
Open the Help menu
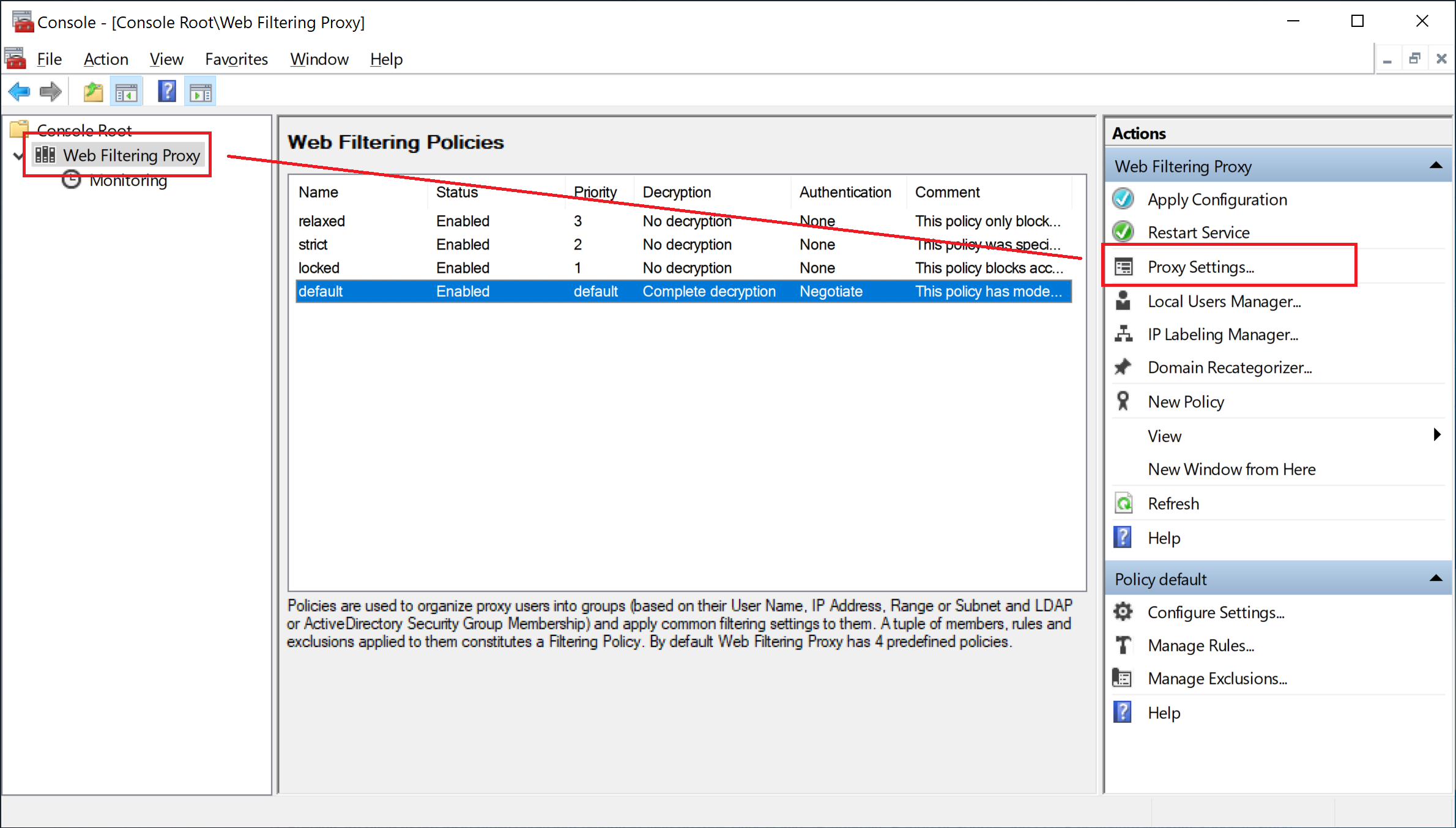[x=386, y=59]
